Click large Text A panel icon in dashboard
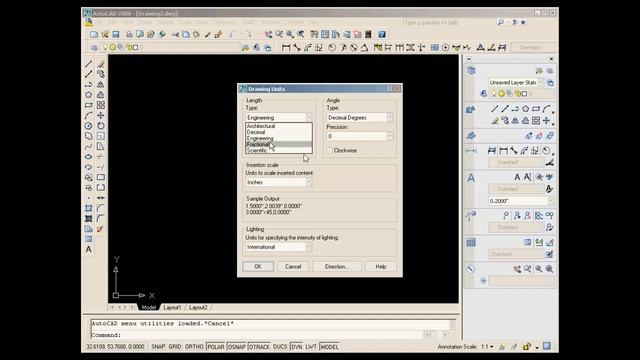 471,178
